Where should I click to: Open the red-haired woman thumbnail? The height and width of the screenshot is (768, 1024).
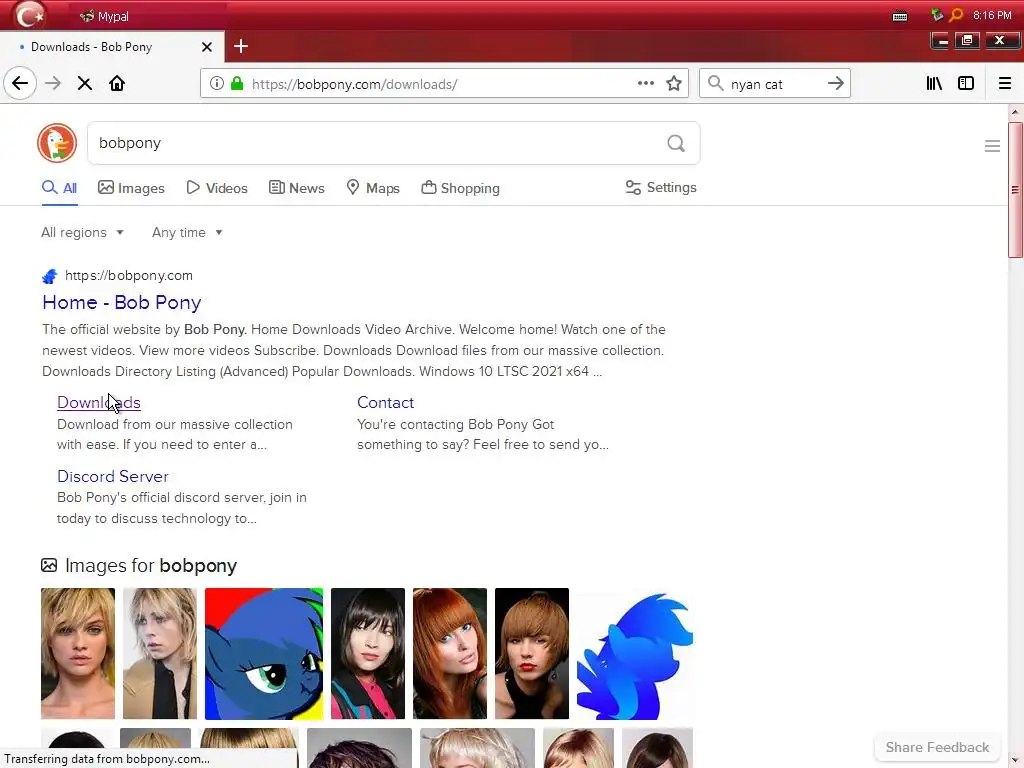450,654
